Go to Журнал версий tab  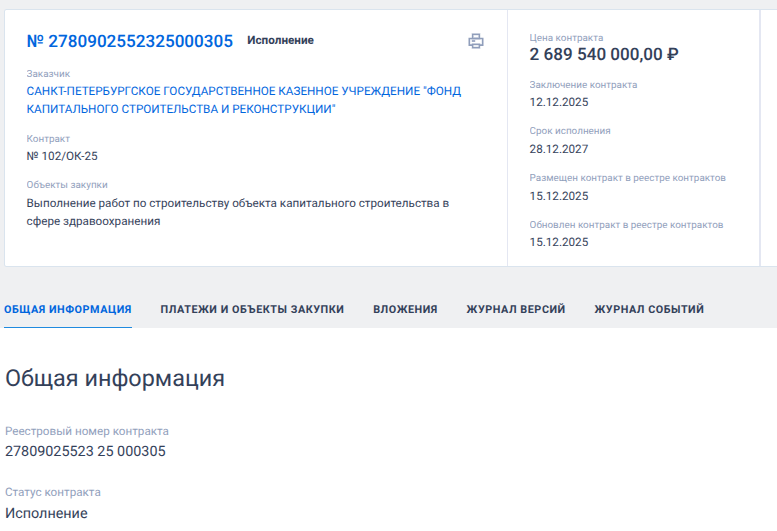tap(515, 309)
